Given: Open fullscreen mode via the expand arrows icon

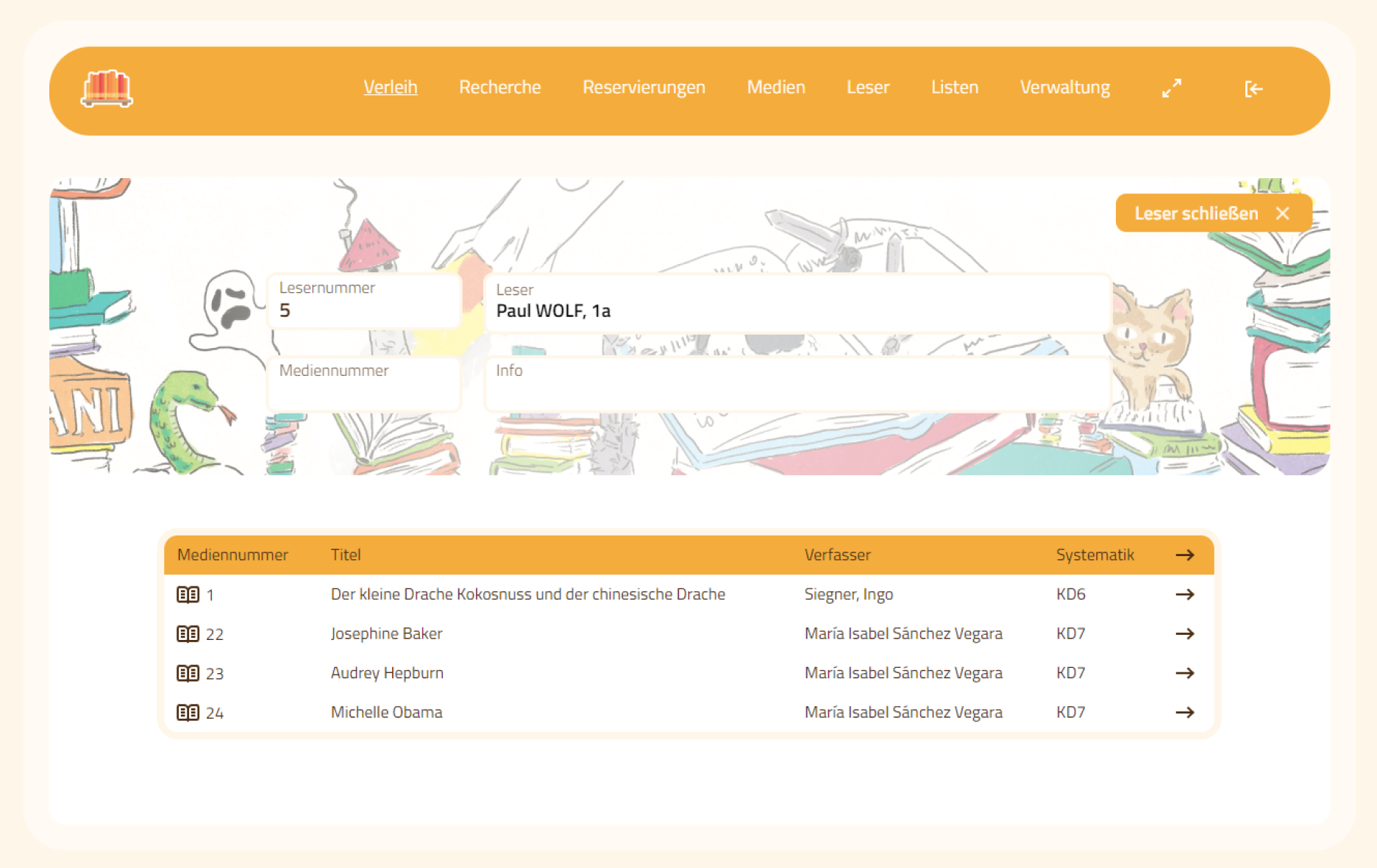Looking at the screenshot, I should coord(1171,88).
